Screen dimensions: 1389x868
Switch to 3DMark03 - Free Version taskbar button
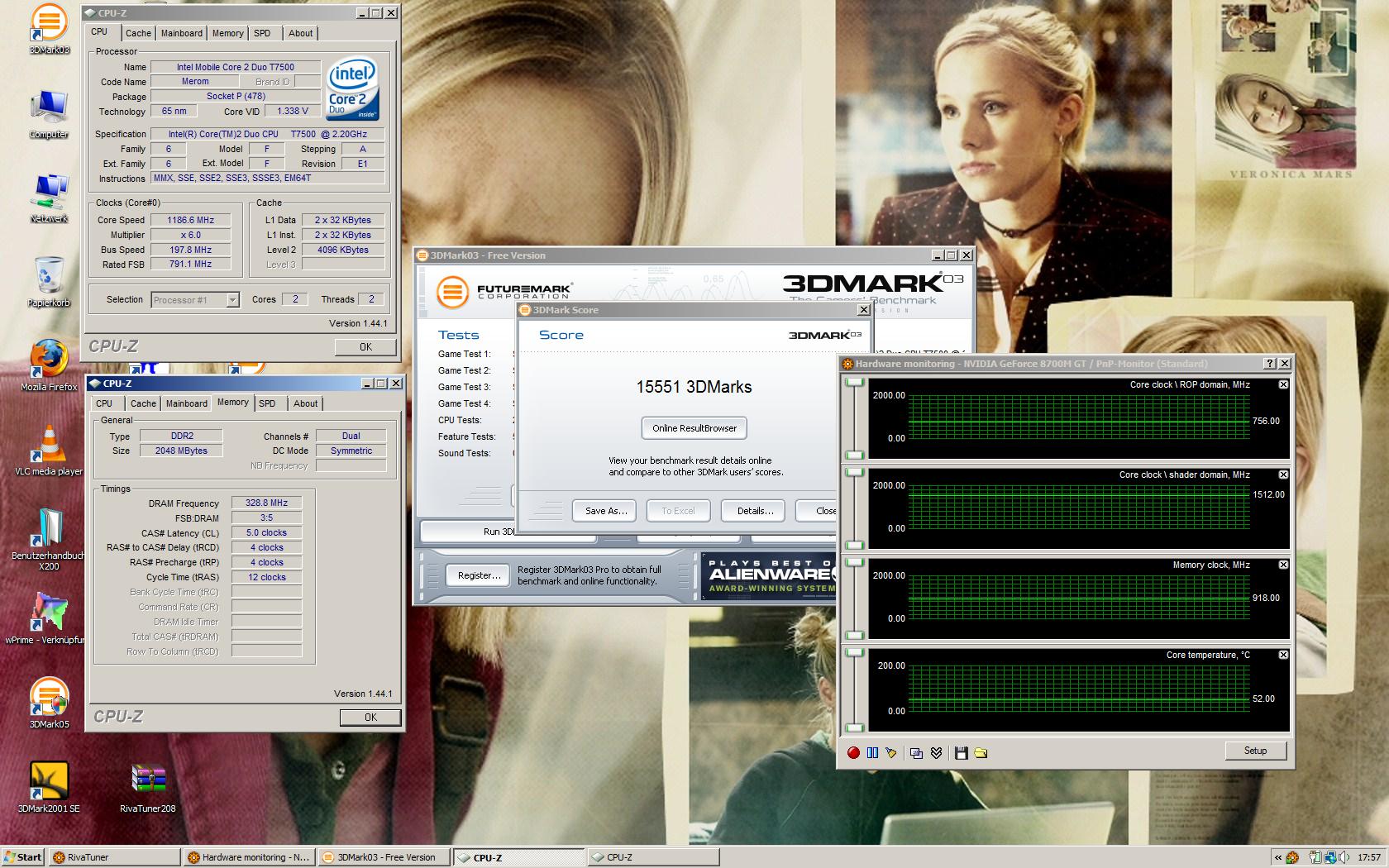point(384,857)
